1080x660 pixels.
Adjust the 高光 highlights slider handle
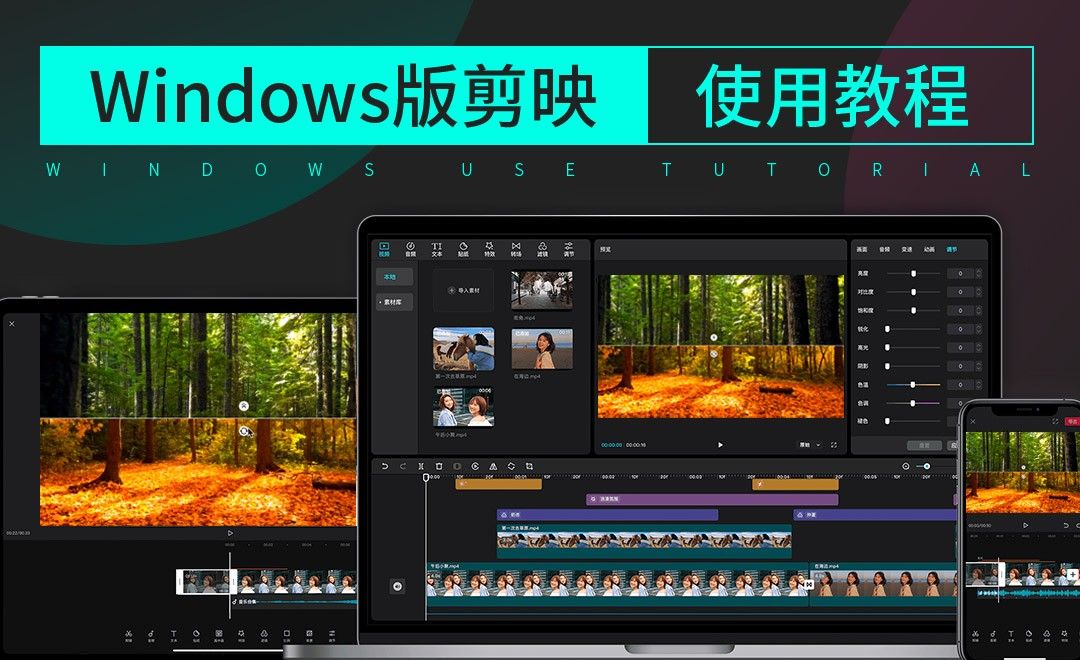coord(887,348)
